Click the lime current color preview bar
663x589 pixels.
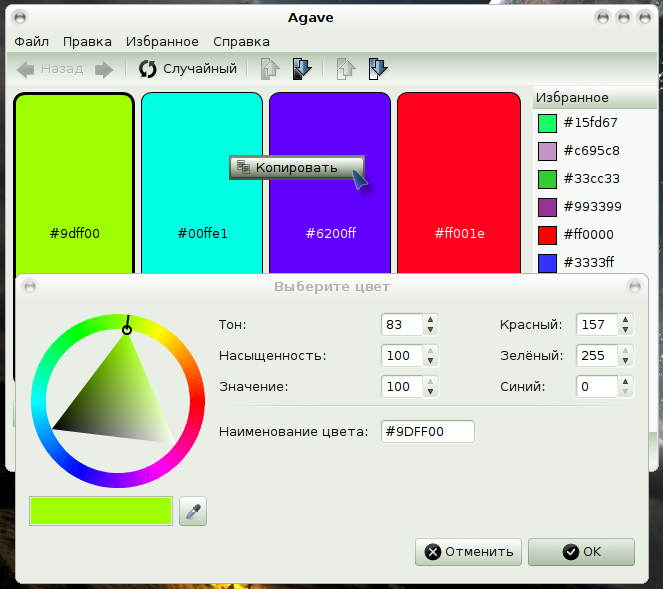[101, 511]
